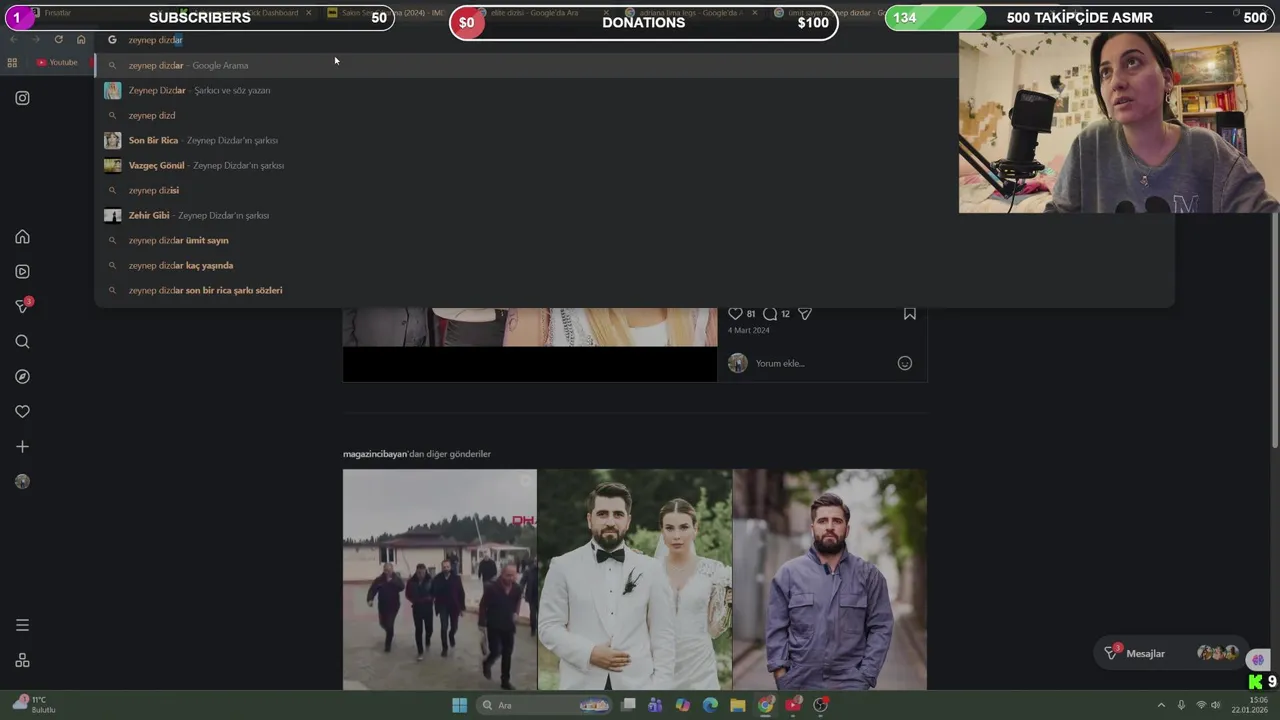
Task: Click the page vertical scrollbar
Action: click(x=1274, y=330)
